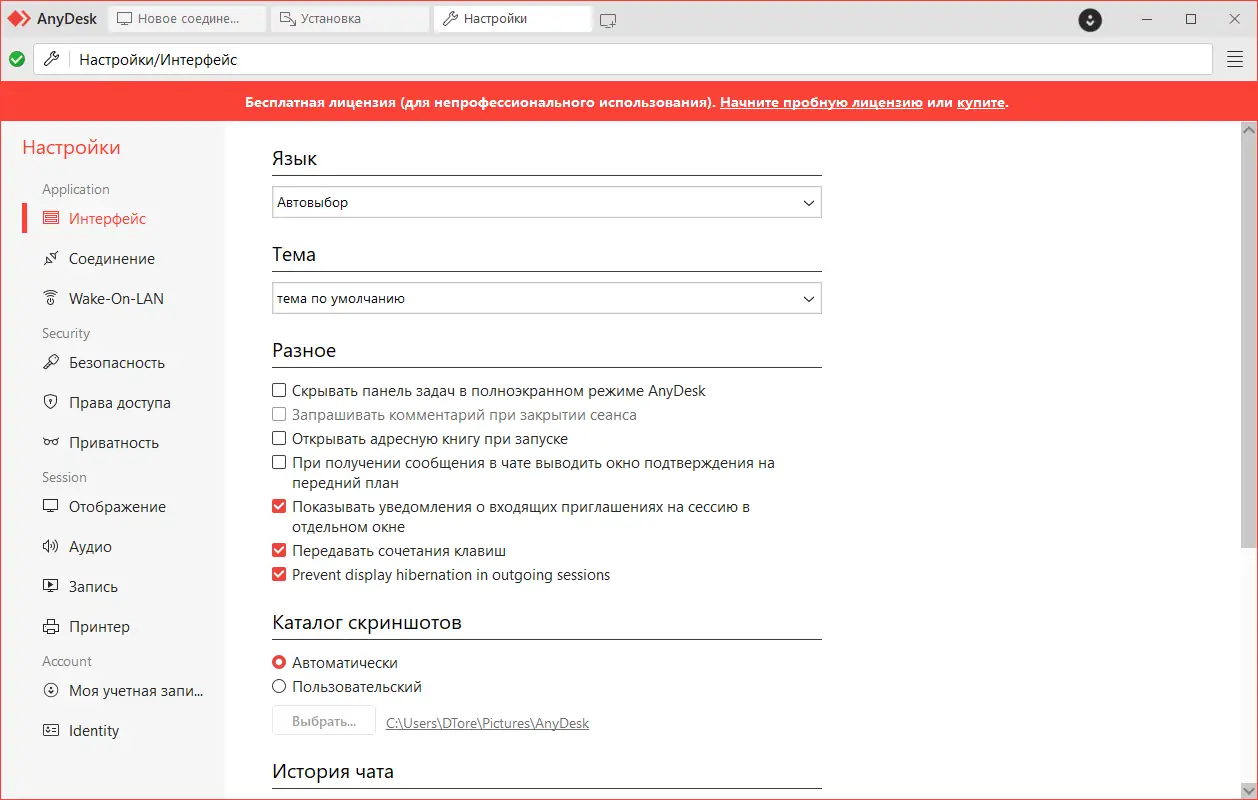Image resolution: width=1258 pixels, height=800 pixels.
Task: Click the account icon beside Моя учетная запись
Action: point(51,690)
